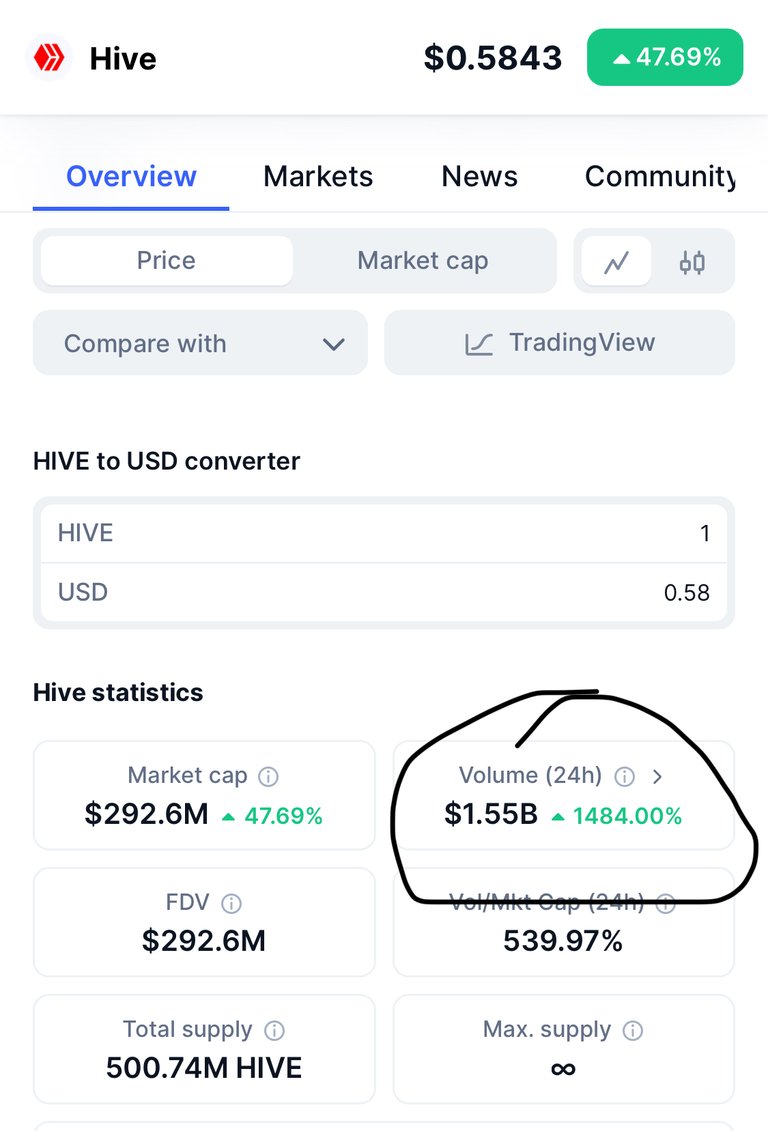Click the red Hive logo icon

tap(49, 57)
